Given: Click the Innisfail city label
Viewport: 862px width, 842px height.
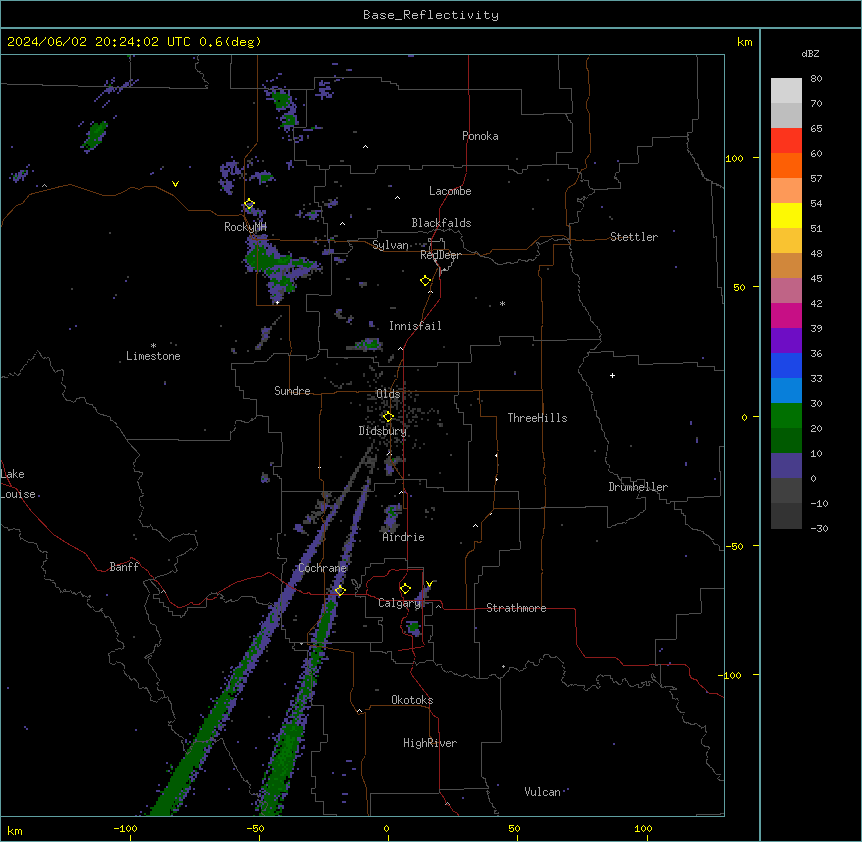Looking at the screenshot, I should [415, 326].
